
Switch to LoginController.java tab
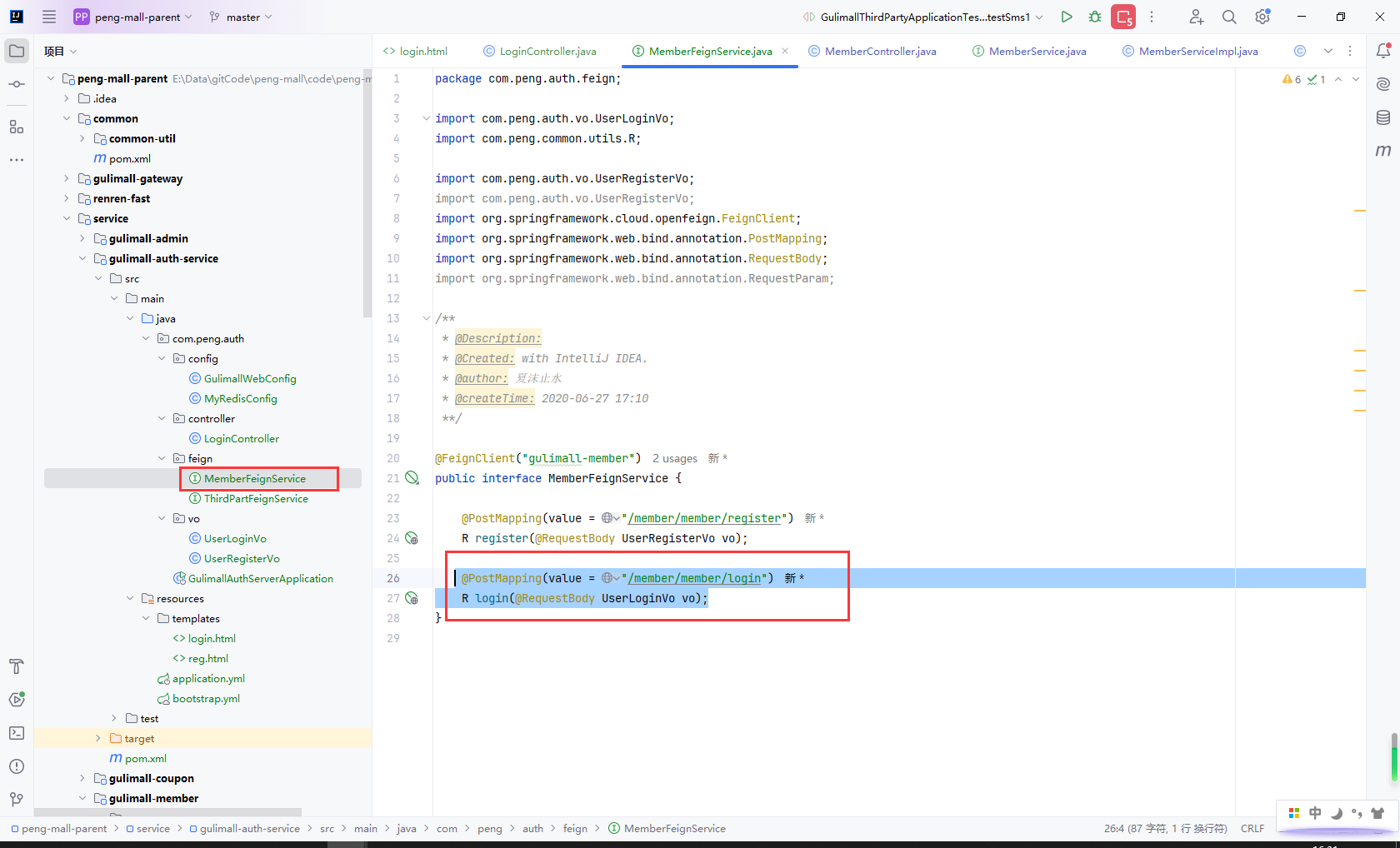pos(539,51)
